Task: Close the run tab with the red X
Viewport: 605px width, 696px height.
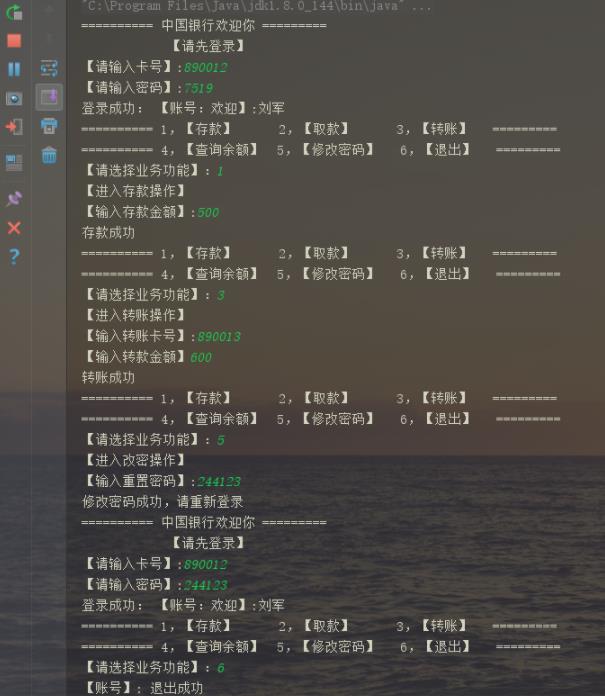Action: (14, 228)
